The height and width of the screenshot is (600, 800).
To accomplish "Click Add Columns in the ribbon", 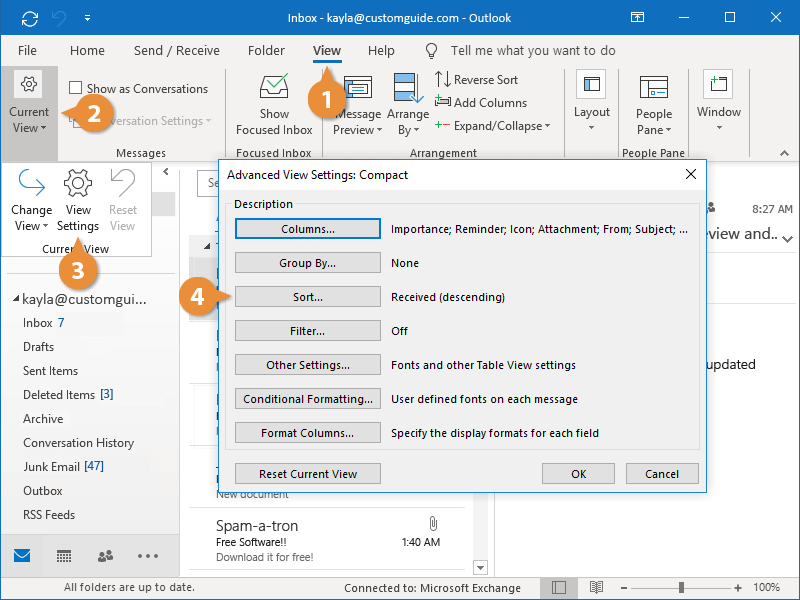I will click(481, 103).
